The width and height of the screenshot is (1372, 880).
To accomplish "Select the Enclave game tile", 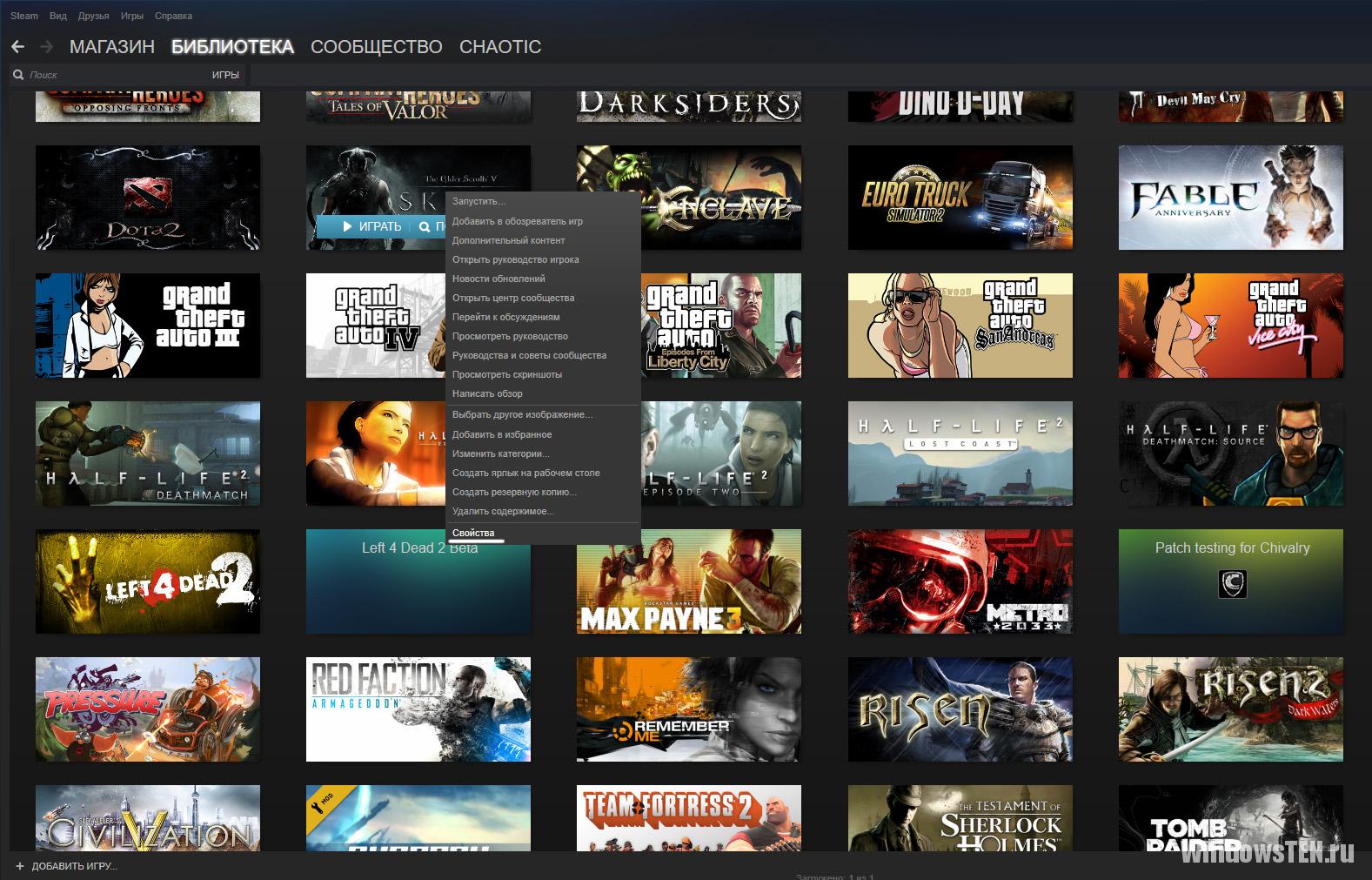I will coord(722,198).
